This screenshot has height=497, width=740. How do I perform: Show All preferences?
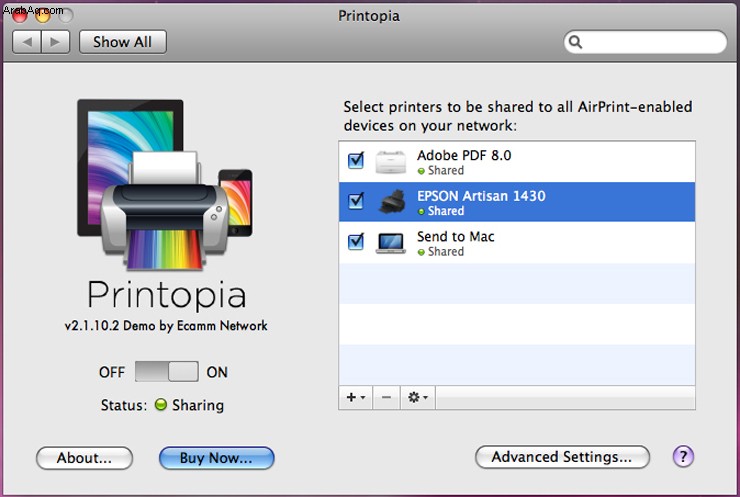coord(123,42)
